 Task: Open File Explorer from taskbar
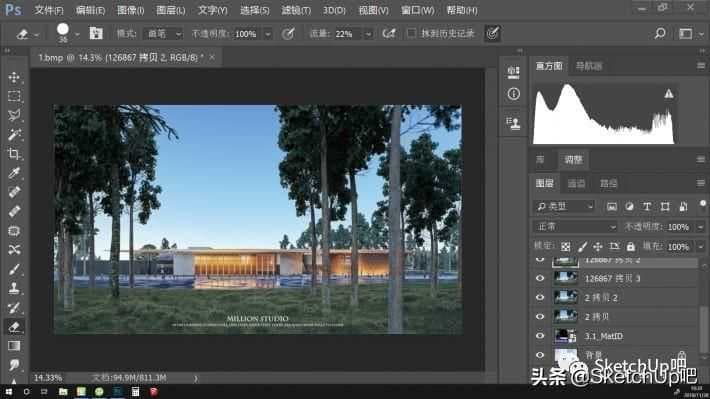click(63, 392)
